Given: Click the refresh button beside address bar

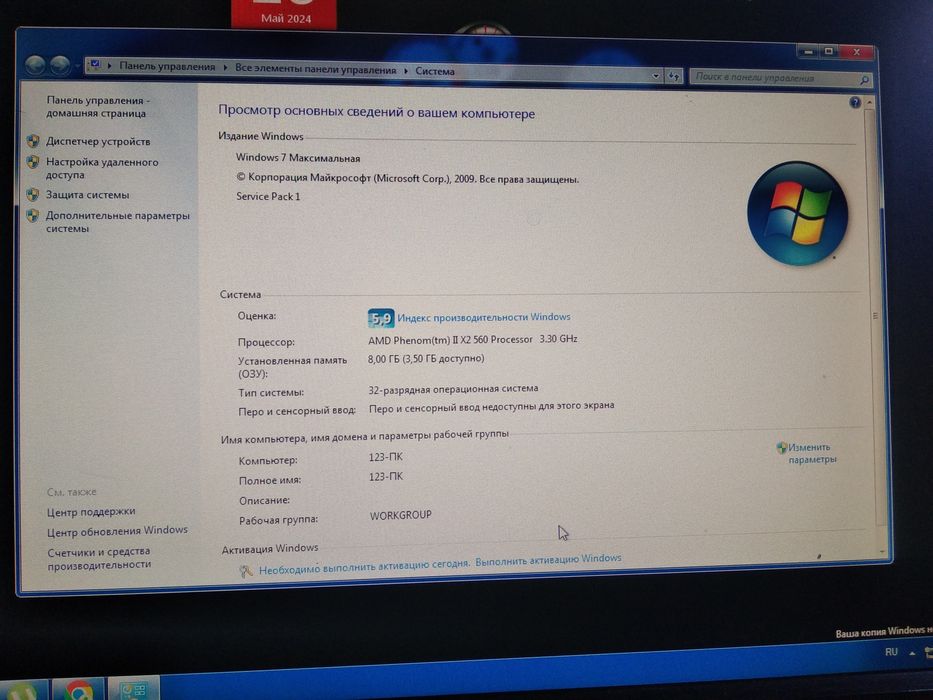Looking at the screenshot, I should click(674, 76).
